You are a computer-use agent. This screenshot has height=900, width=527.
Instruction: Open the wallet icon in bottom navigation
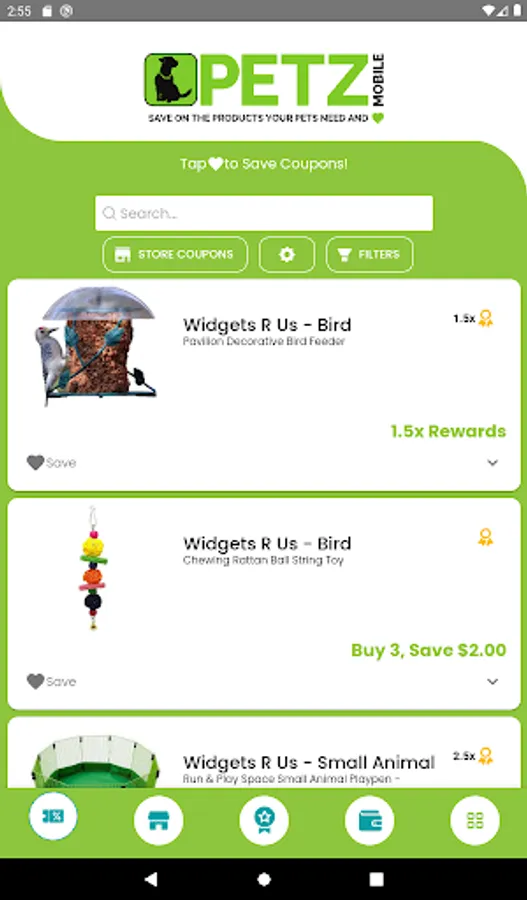[x=370, y=820]
